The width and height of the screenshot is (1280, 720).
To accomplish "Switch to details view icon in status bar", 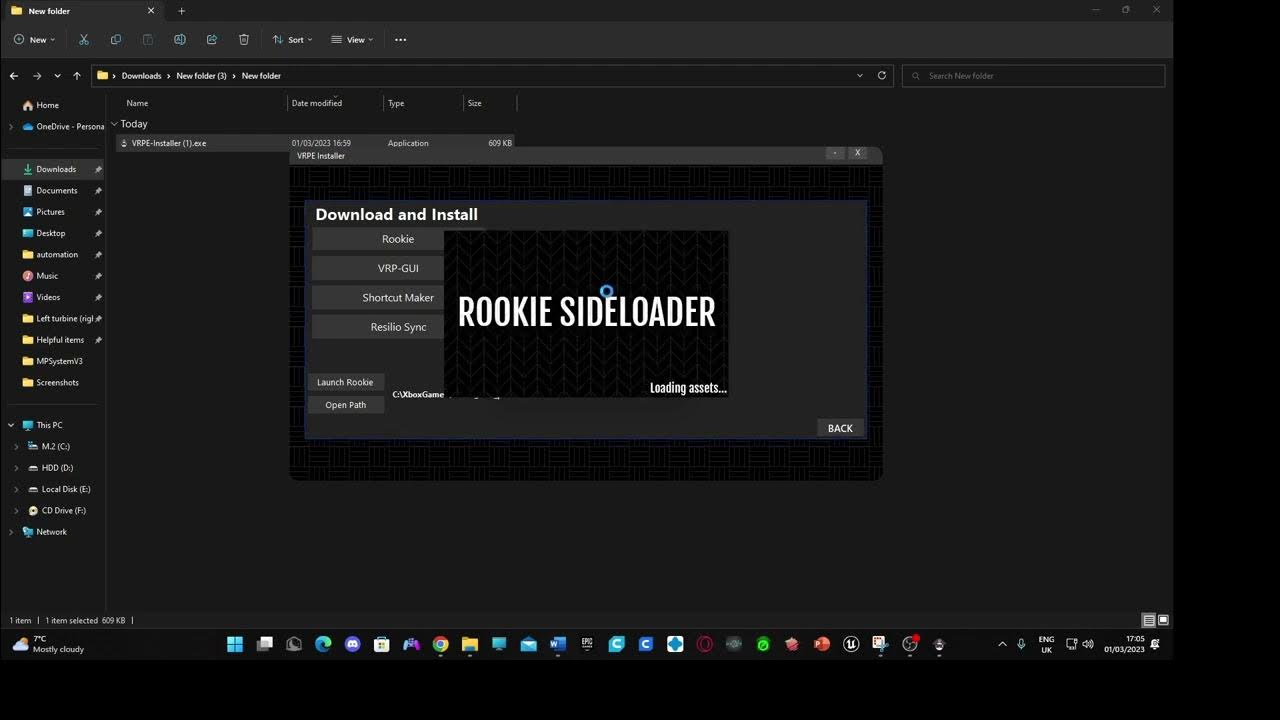I will [x=1148, y=620].
